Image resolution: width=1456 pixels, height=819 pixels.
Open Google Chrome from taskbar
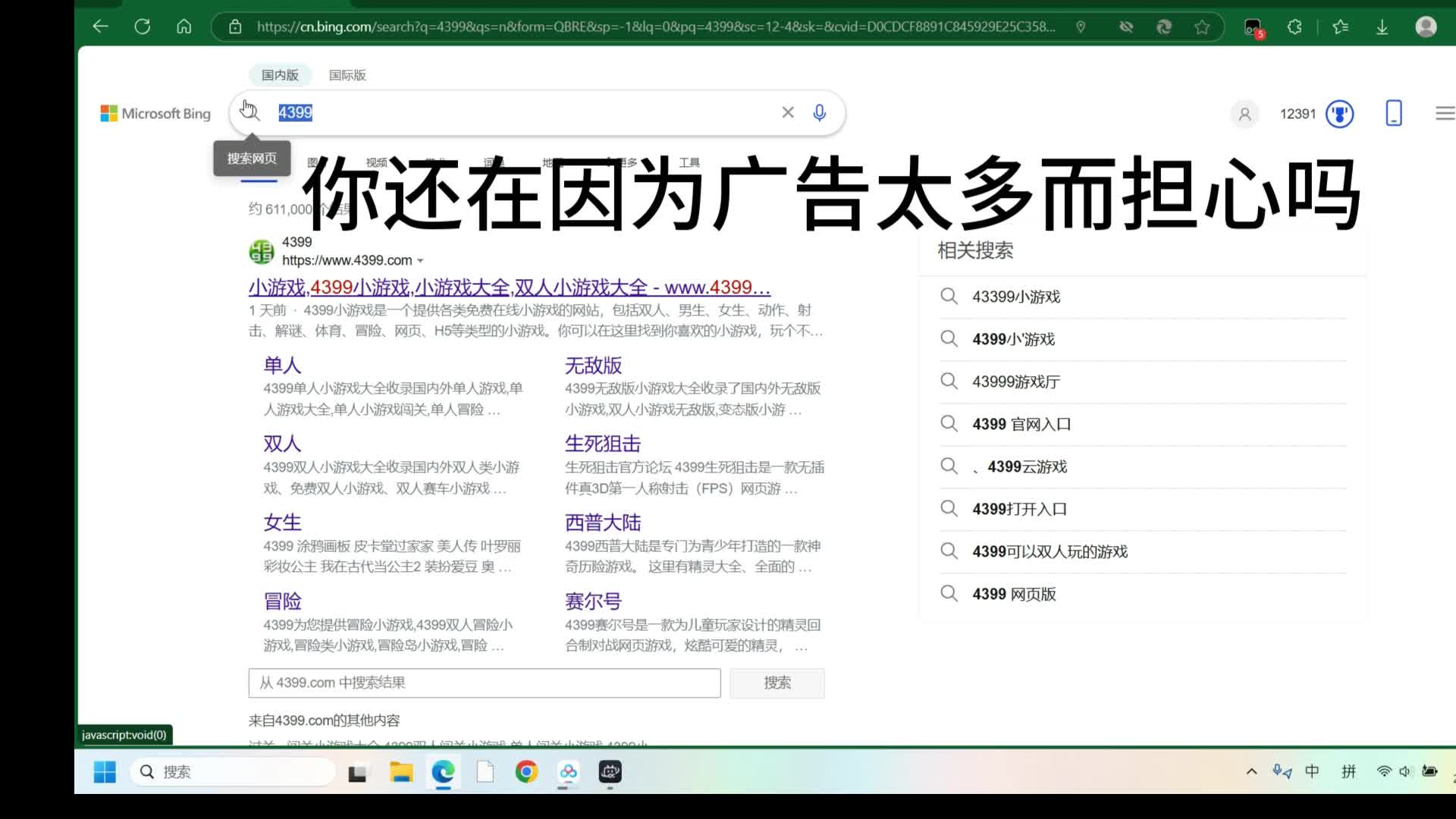526,772
